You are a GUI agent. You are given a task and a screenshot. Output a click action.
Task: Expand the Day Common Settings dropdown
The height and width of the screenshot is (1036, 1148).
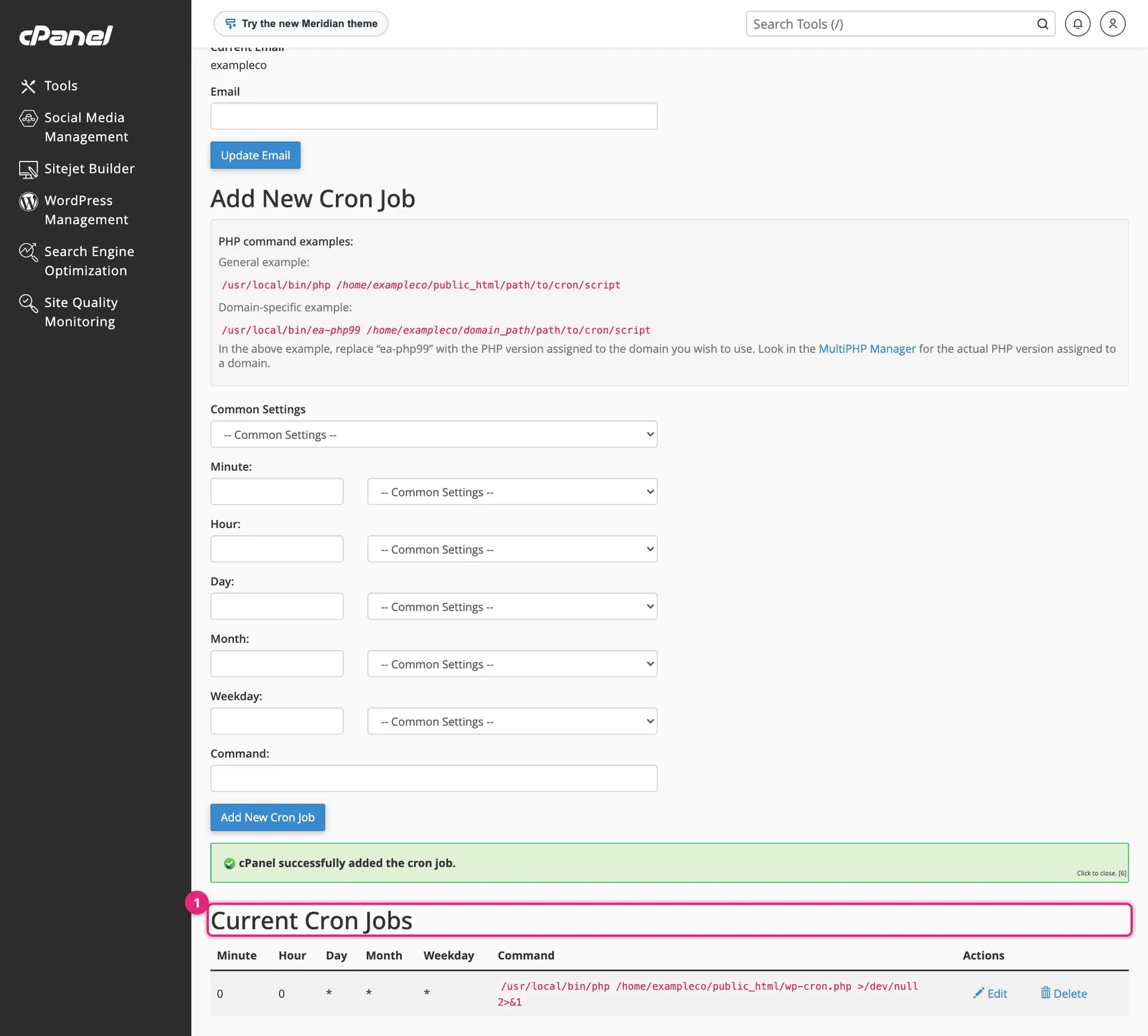[512, 606]
